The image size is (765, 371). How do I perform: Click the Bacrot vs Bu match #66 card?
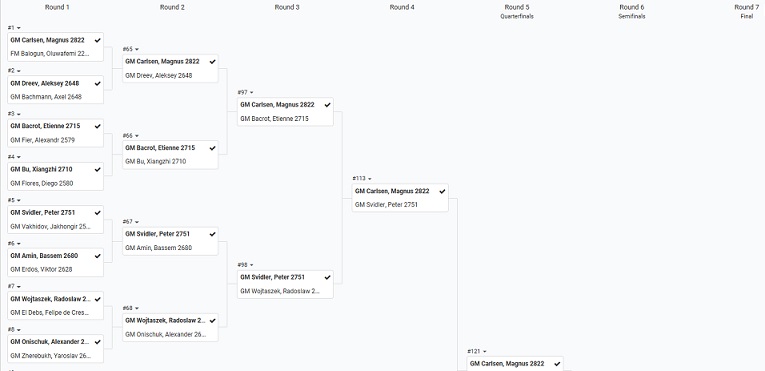tap(170, 155)
